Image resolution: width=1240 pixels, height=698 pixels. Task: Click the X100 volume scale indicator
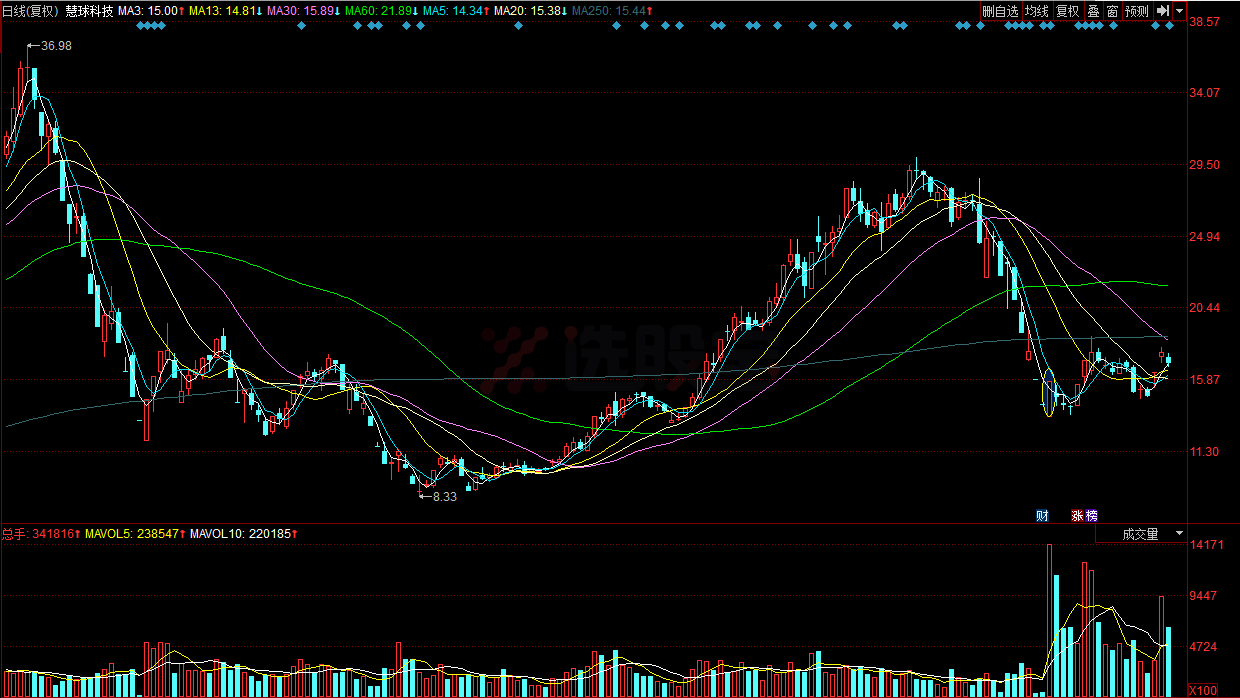[1206, 690]
